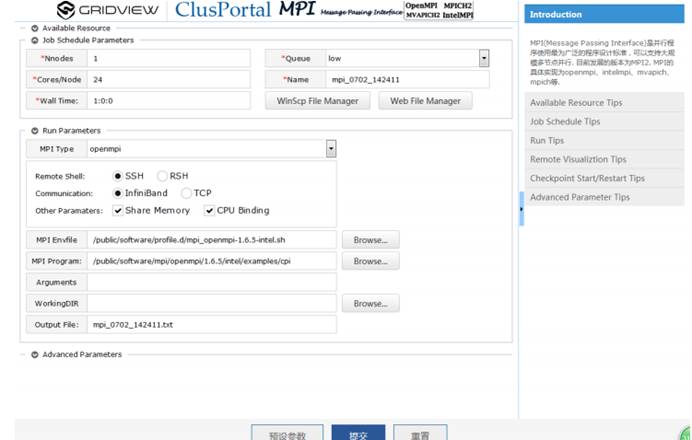The width and height of the screenshot is (692, 440).
Task: Click the WorkingDIR input field
Action: [212, 303]
